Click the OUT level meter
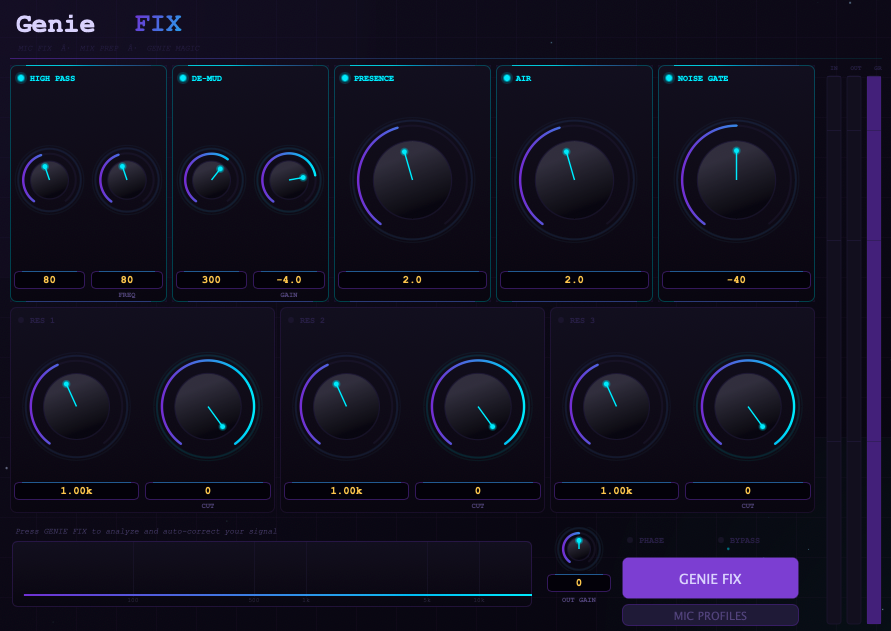The width and height of the screenshot is (891, 631). coord(854,350)
